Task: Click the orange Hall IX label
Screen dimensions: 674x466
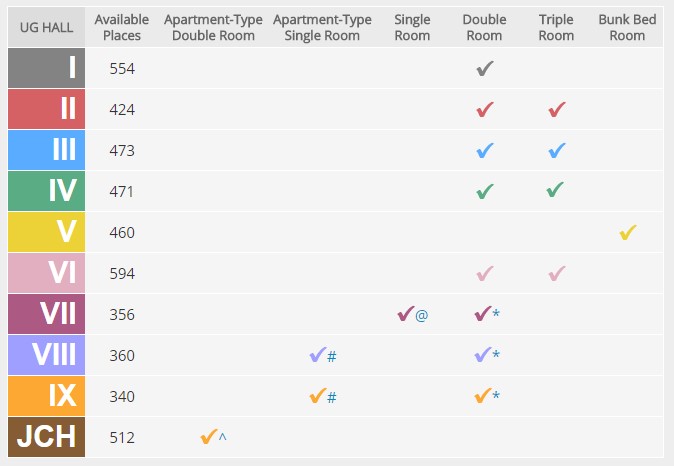Action: pyautogui.click(x=46, y=396)
